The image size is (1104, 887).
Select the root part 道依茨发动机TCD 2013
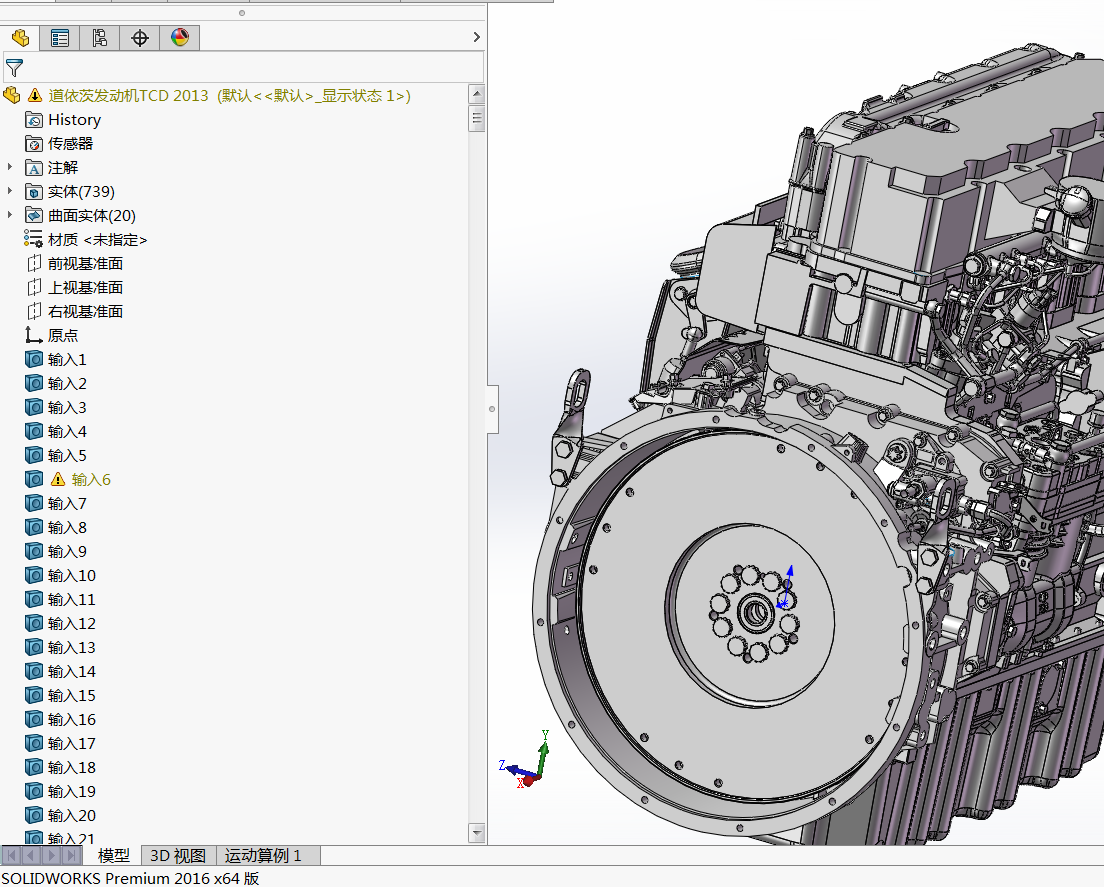coord(230,96)
